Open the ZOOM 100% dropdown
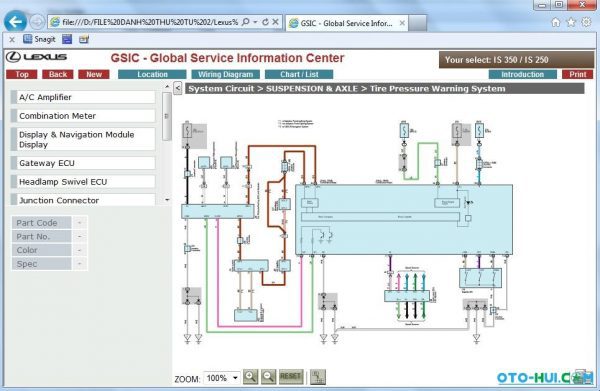The width and height of the screenshot is (600, 391). point(222,378)
